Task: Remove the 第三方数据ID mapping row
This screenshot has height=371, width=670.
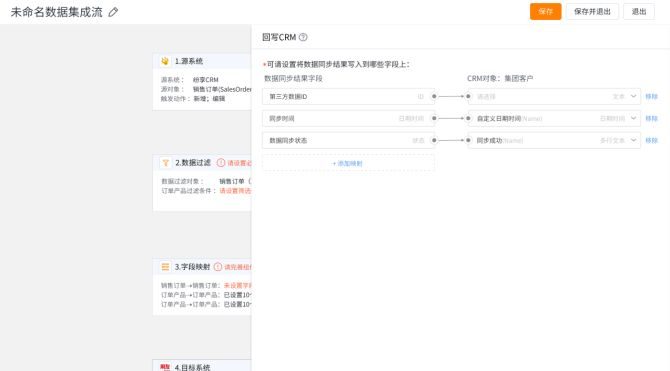Action: tap(651, 97)
